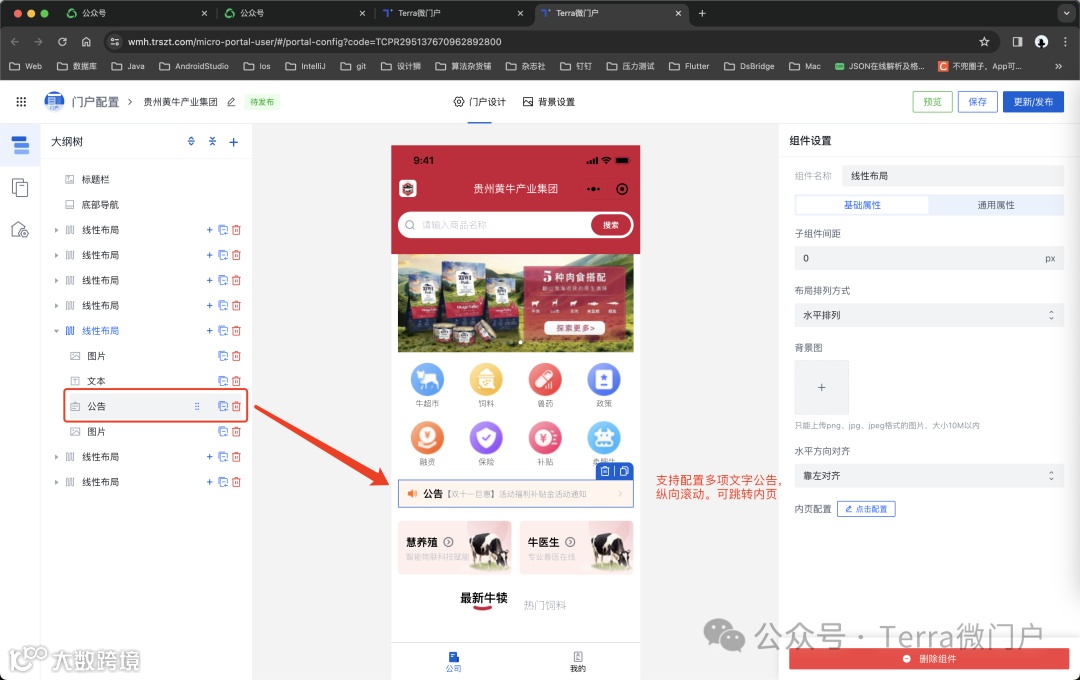This screenshot has height=680, width=1080.
Task: Tap the target close icon in preview header
Action: 622,189
